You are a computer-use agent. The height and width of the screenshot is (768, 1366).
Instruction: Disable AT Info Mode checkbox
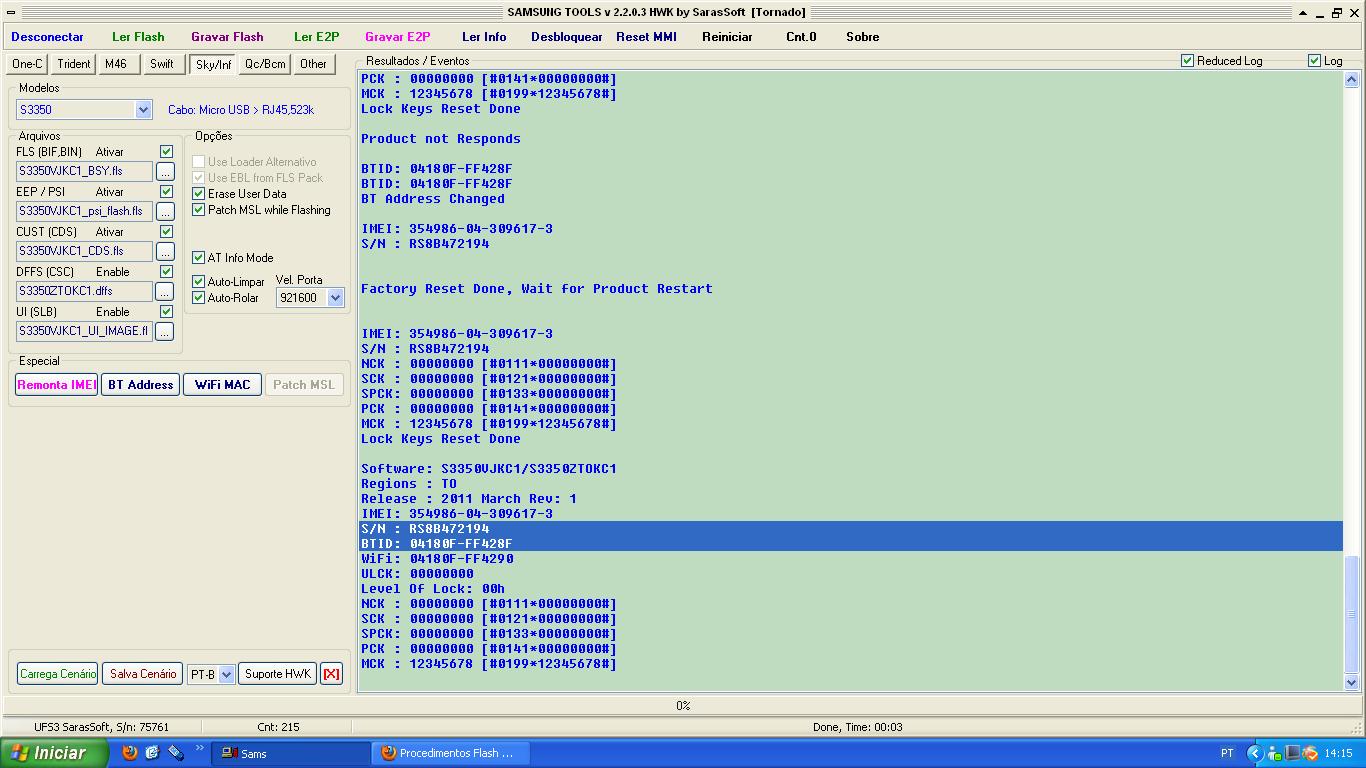click(198, 258)
